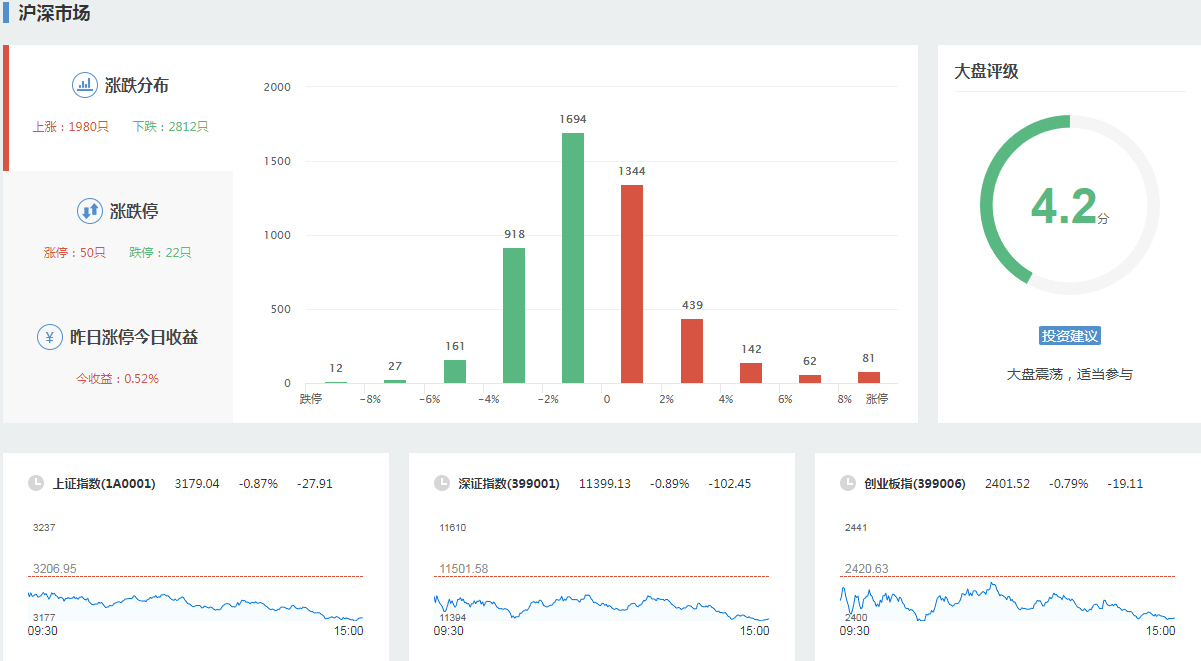1201x661 pixels.
Task: Open the 上证指数(1A0001) index link
Action: point(104,484)
